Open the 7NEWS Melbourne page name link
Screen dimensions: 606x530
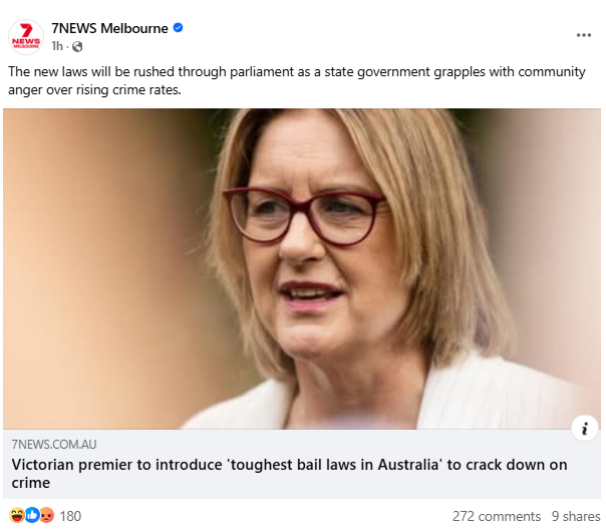coord(110,28)
